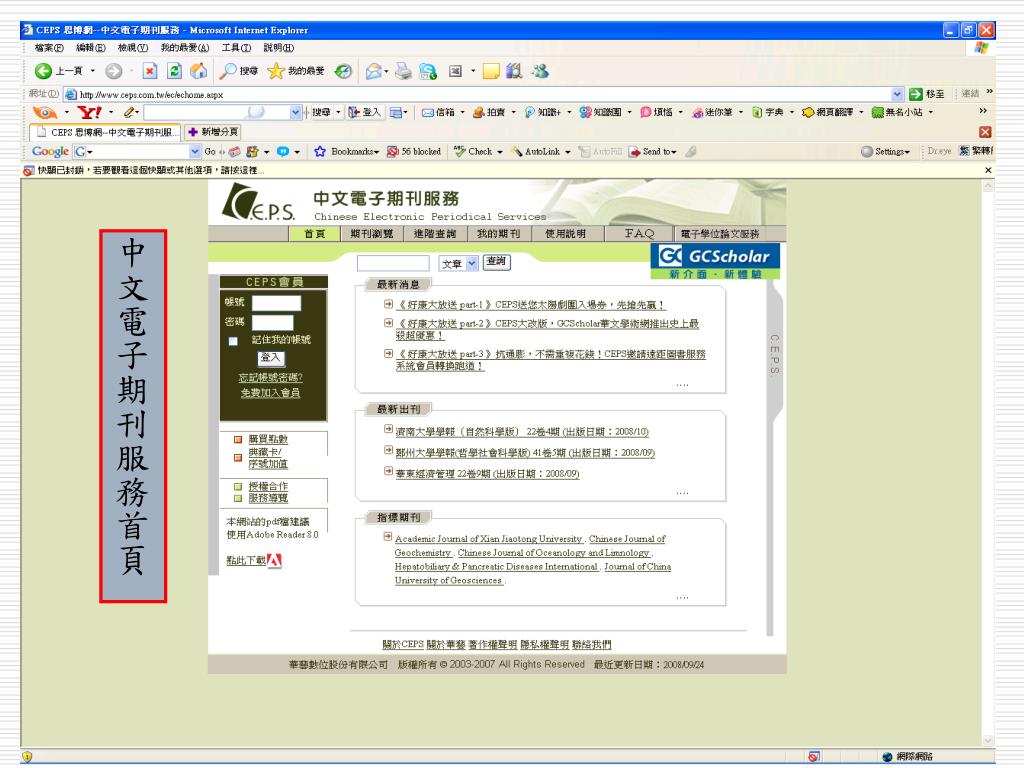Click the green 移至 go arrow
1024x768 pixels.
(x=916, y=94)
